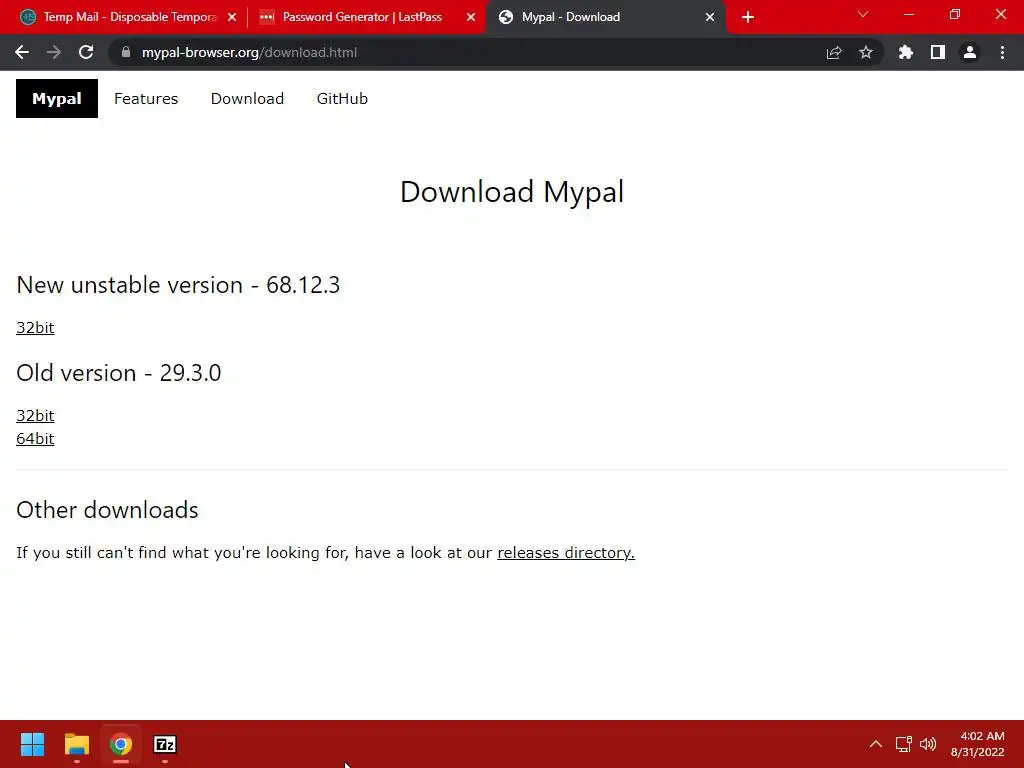Close the Temp Mail tab
This screenshot has width=1024, height=768.
point(232,17)
